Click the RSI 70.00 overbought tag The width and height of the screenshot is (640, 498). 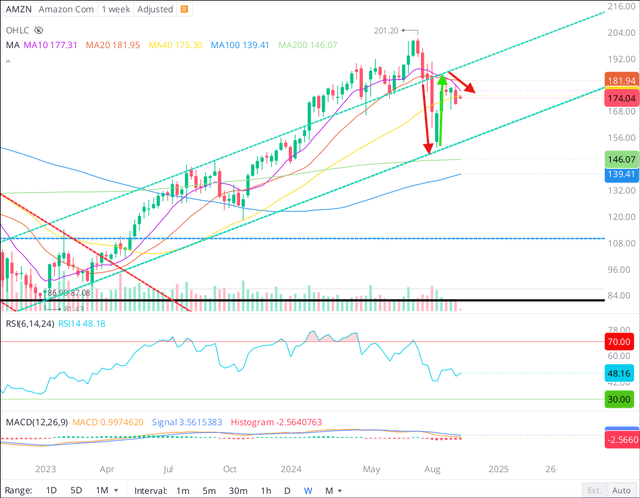coord(619,342)
